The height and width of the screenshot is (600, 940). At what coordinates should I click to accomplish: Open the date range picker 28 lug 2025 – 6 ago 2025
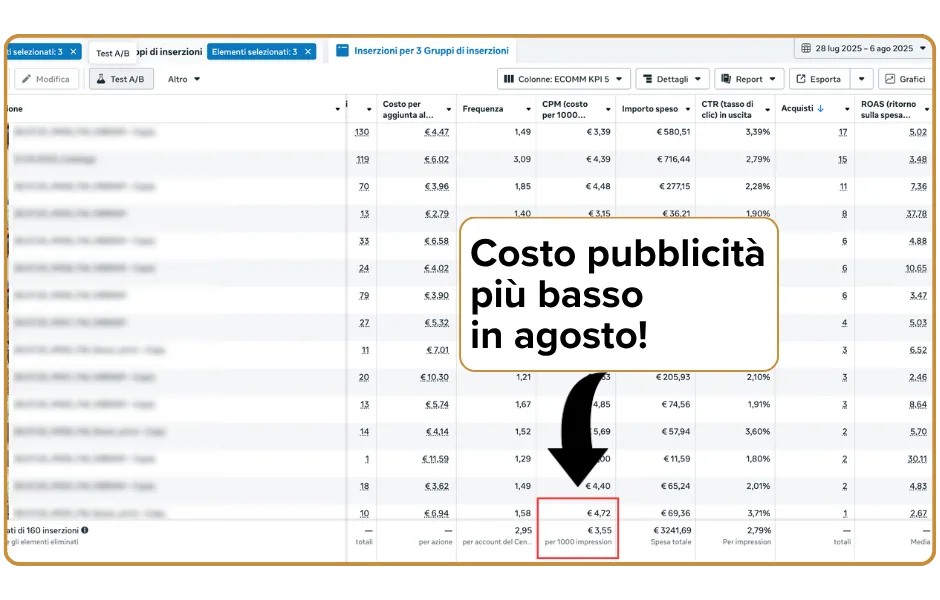click(x=864, y=48)
